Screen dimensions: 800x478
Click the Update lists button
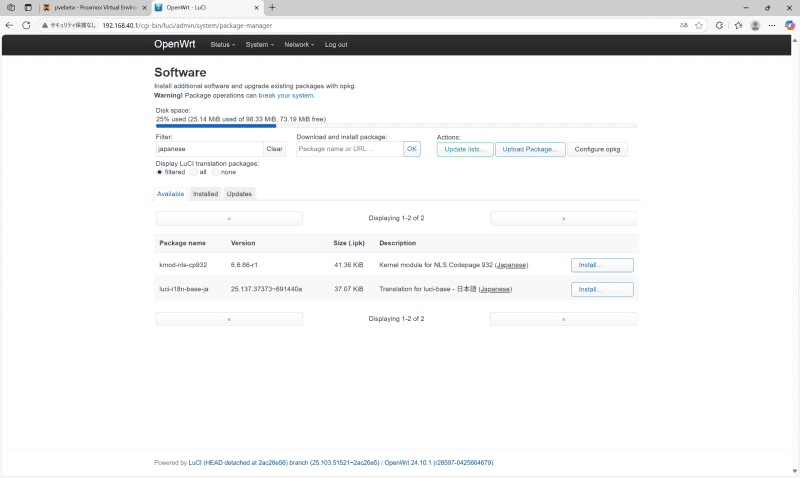(465, 149)
